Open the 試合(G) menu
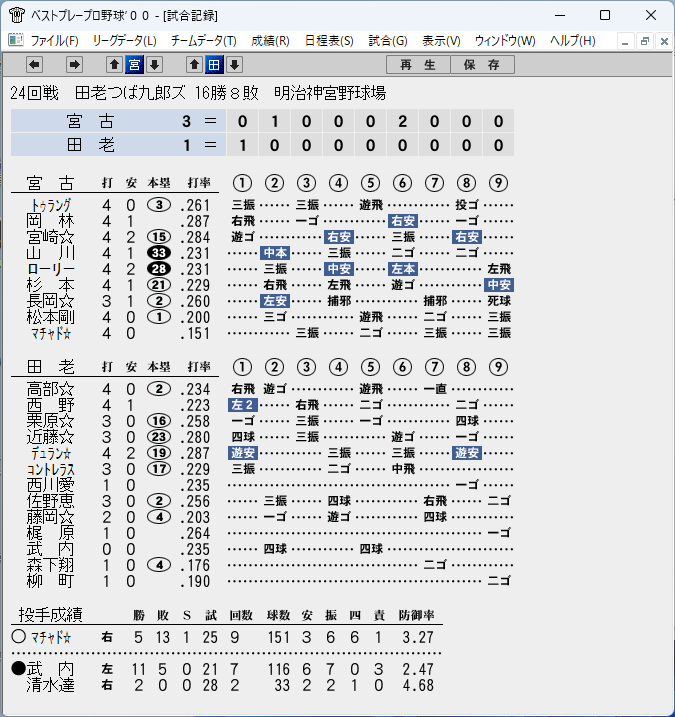 pos(388,41)
